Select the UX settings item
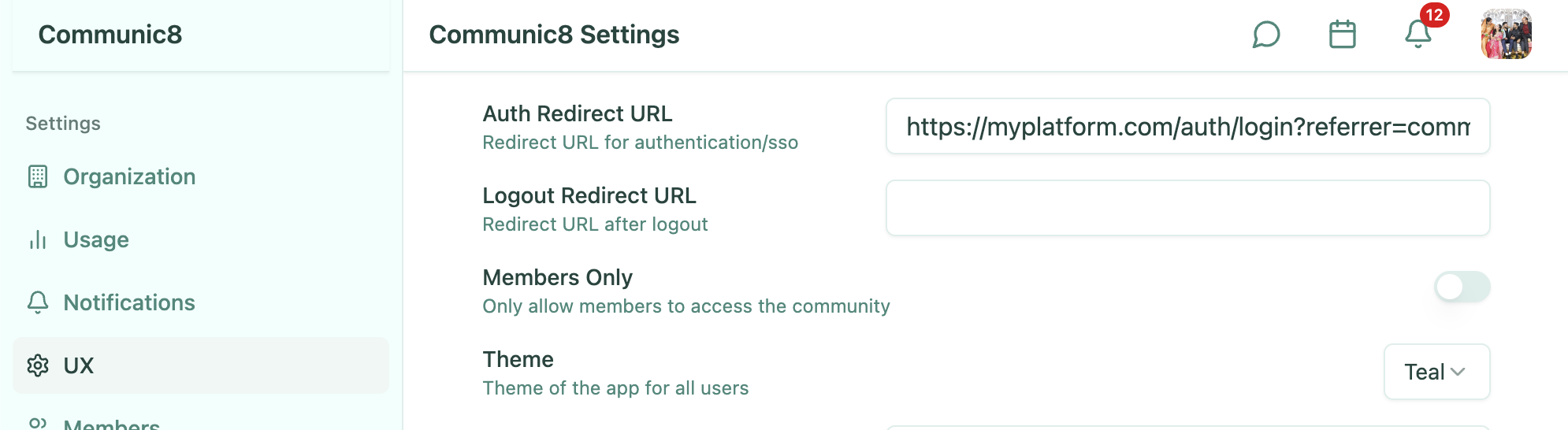Image resolution: width=1568 pixels, height=430 pixels. coord(79,365)
